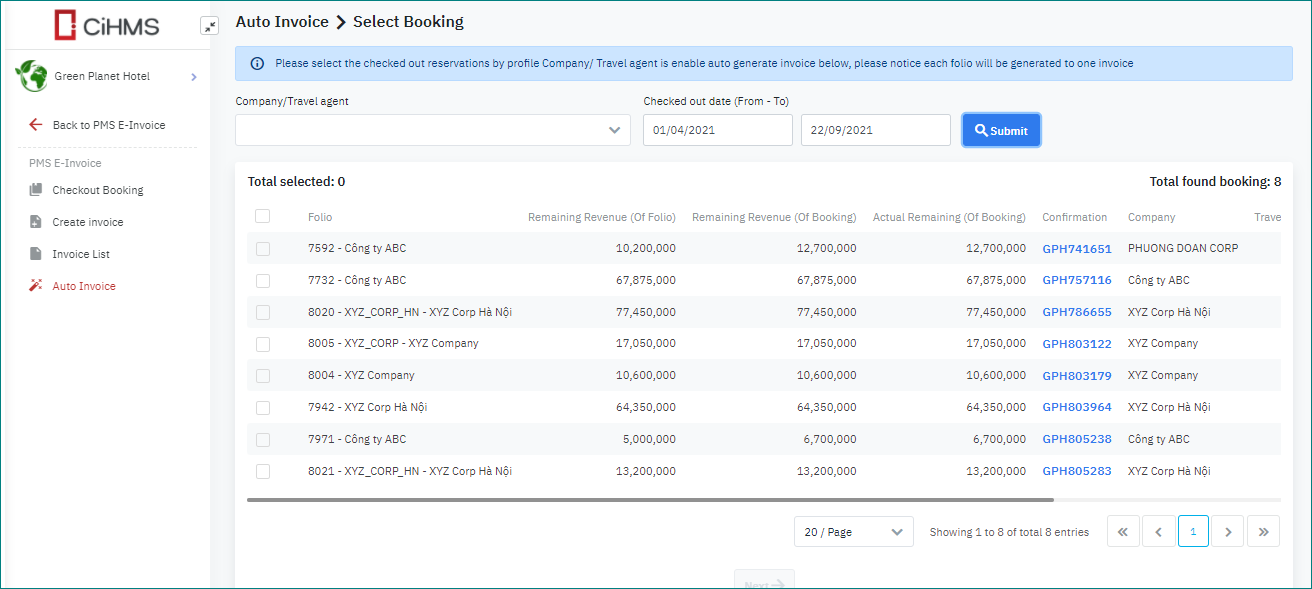Screen dimensions: 1312x589
Task: Open the Invoice List menu item
Action: [x=81, y=254]
